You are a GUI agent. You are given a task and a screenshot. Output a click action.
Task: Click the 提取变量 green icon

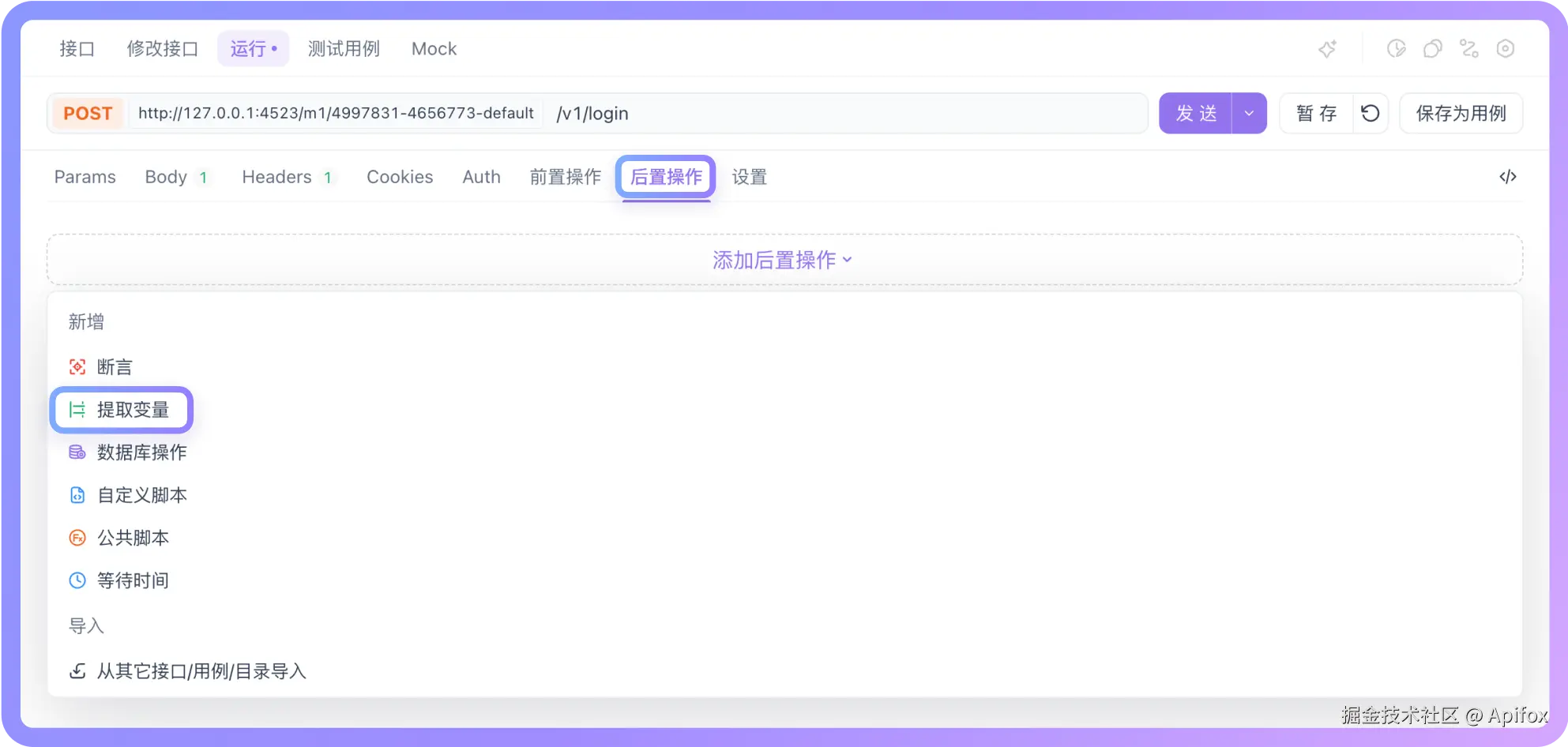77,410
